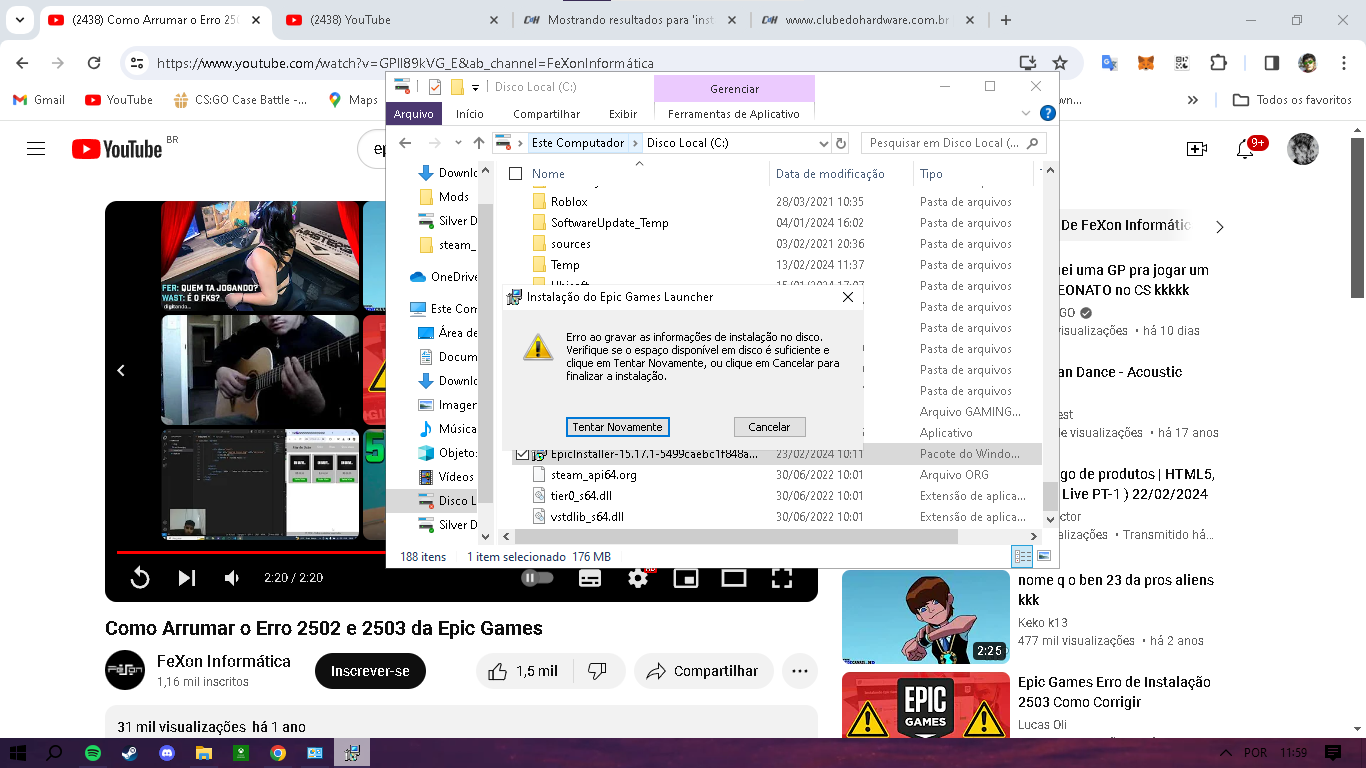Toggle select-all checkbox beside Nome

pos(516,174)
